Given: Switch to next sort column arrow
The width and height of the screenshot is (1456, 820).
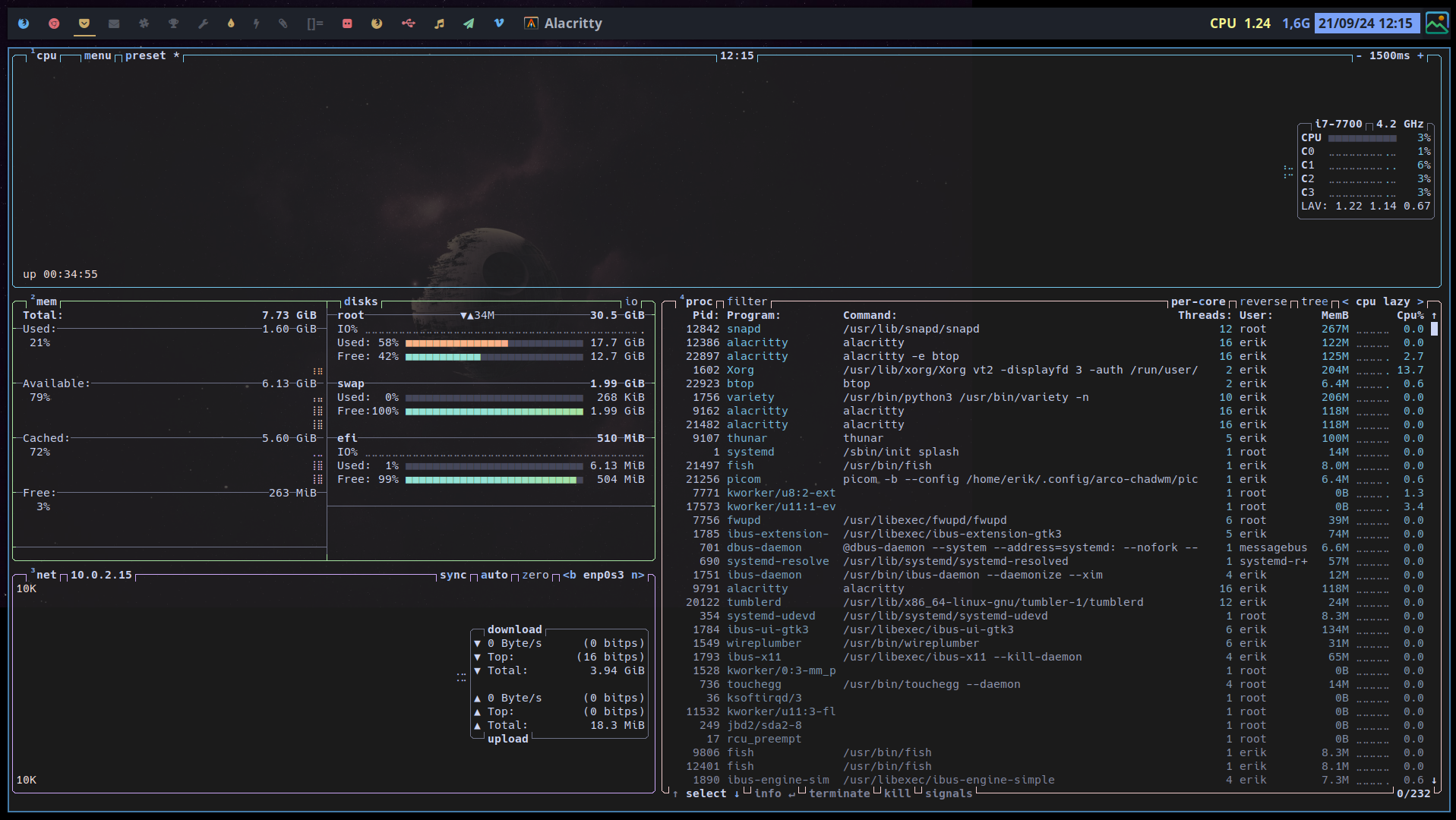Looking at the screenshot, I should [x=1420, y=302].
